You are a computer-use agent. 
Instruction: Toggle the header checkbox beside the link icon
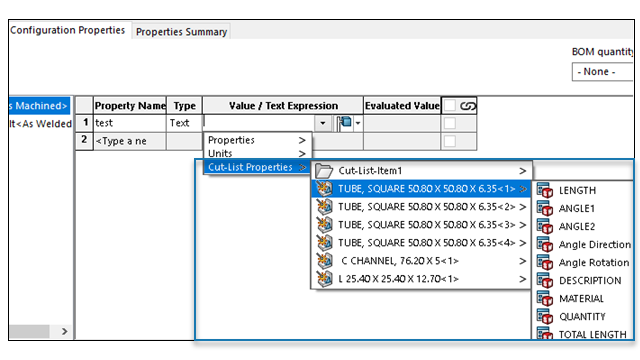(x=450, y=105)
